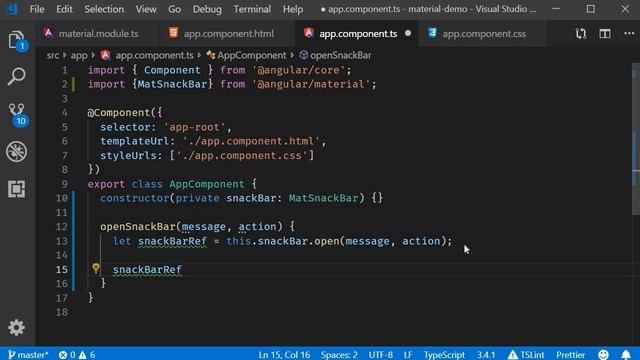Open the Explorer view in activity bar
The width and height of the screenshot is (640, 360).
pos(16,40)
